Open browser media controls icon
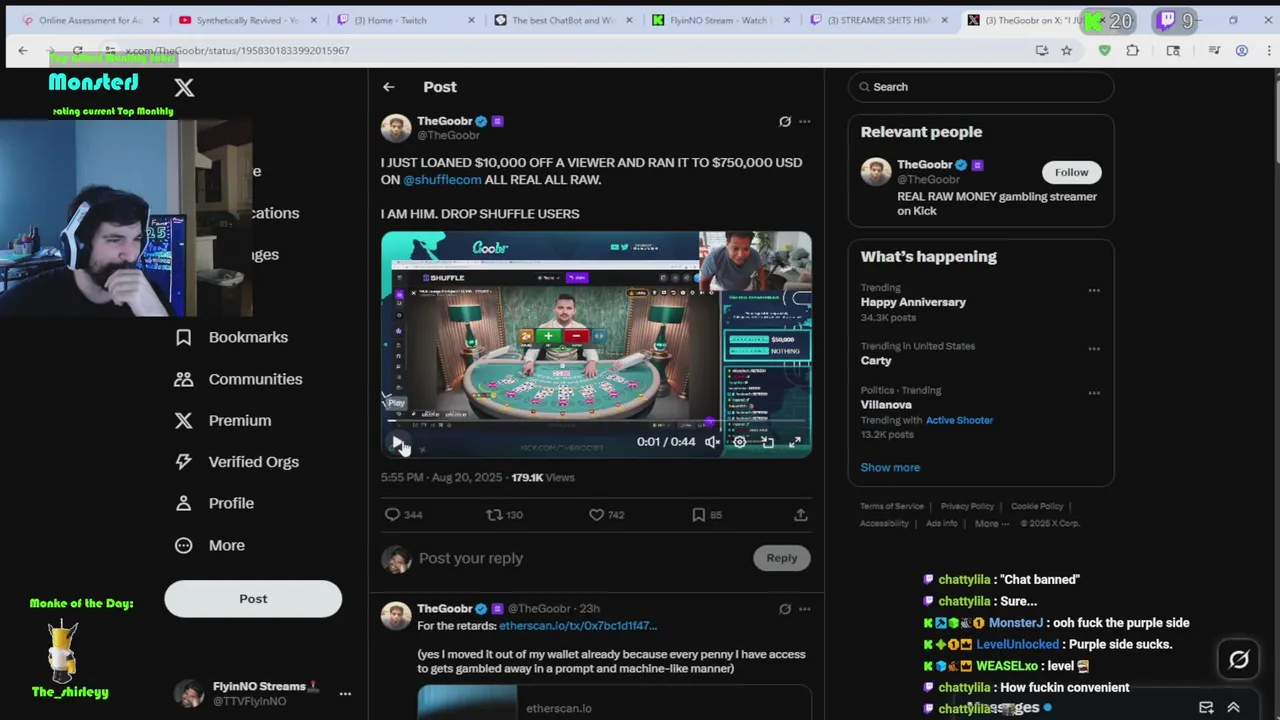Viewport: 1280px width, 720px height. pos(1214,50)
